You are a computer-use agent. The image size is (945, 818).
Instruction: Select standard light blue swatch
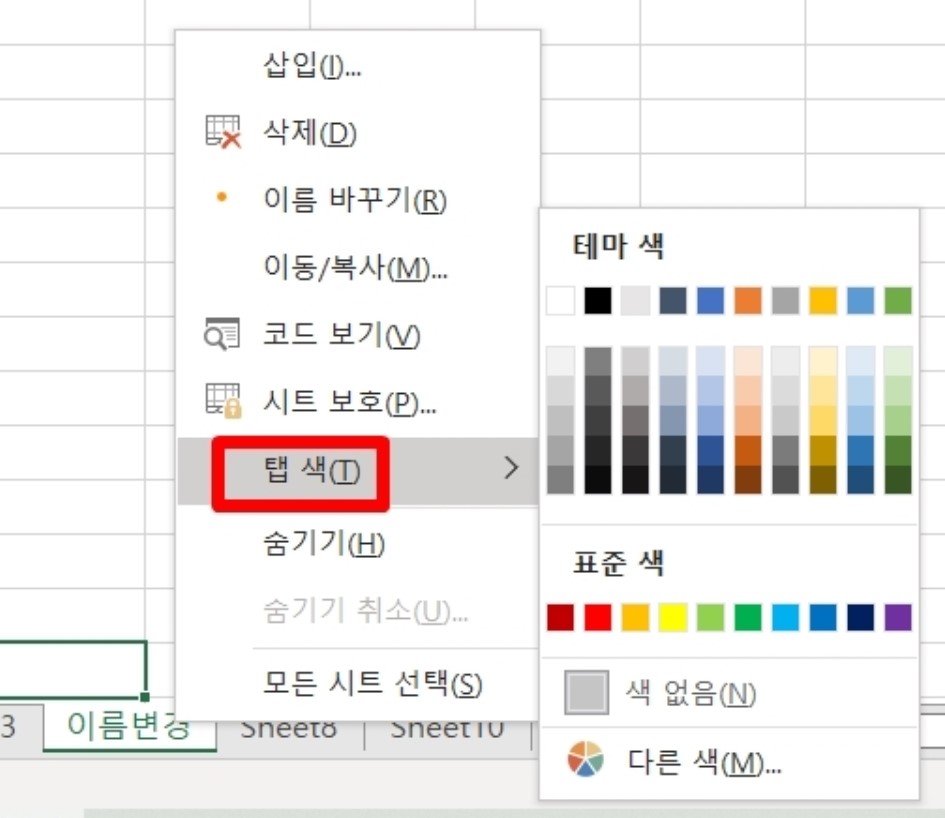(x=785, y=617)
